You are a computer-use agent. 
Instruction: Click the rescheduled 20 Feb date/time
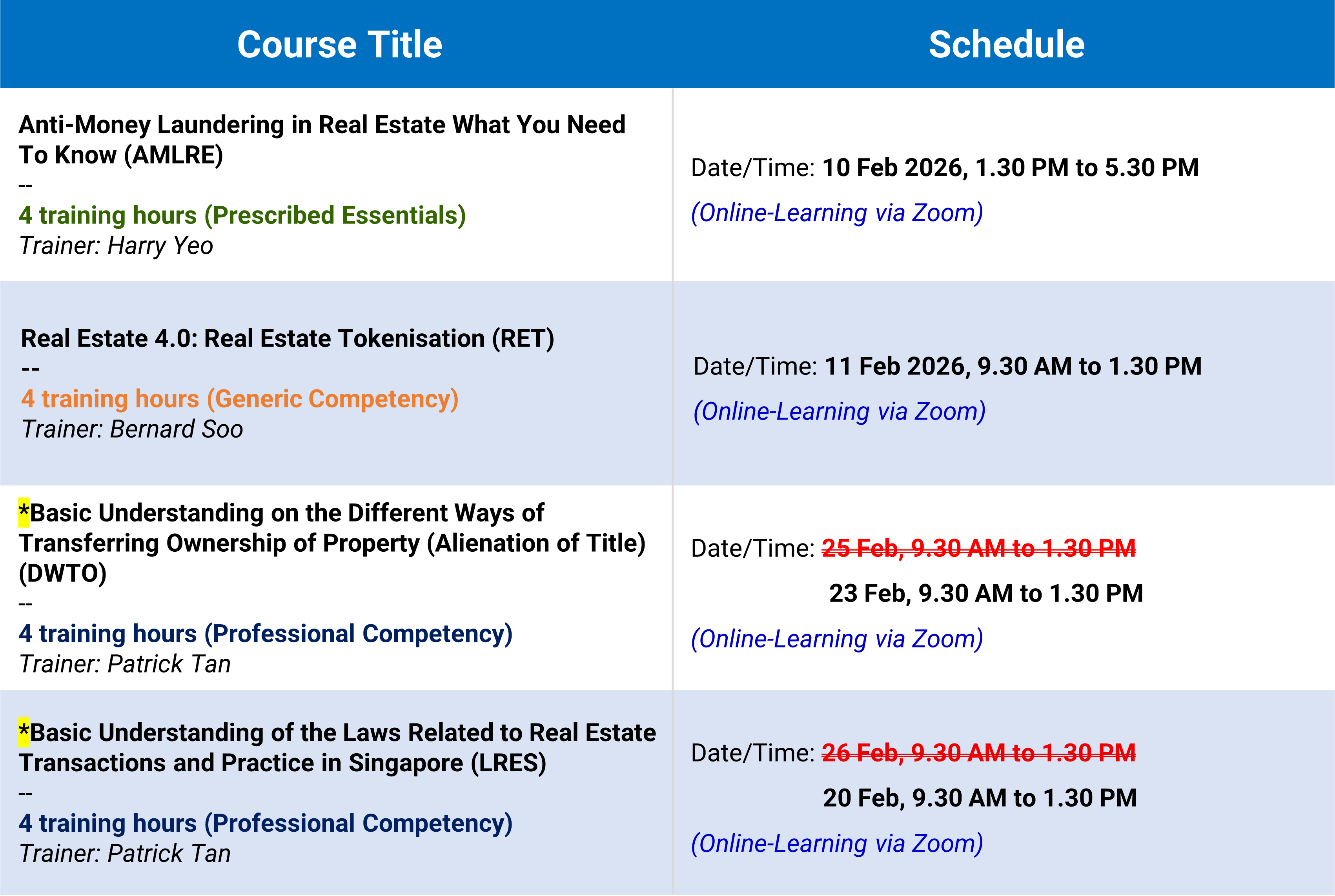point(980,798)
